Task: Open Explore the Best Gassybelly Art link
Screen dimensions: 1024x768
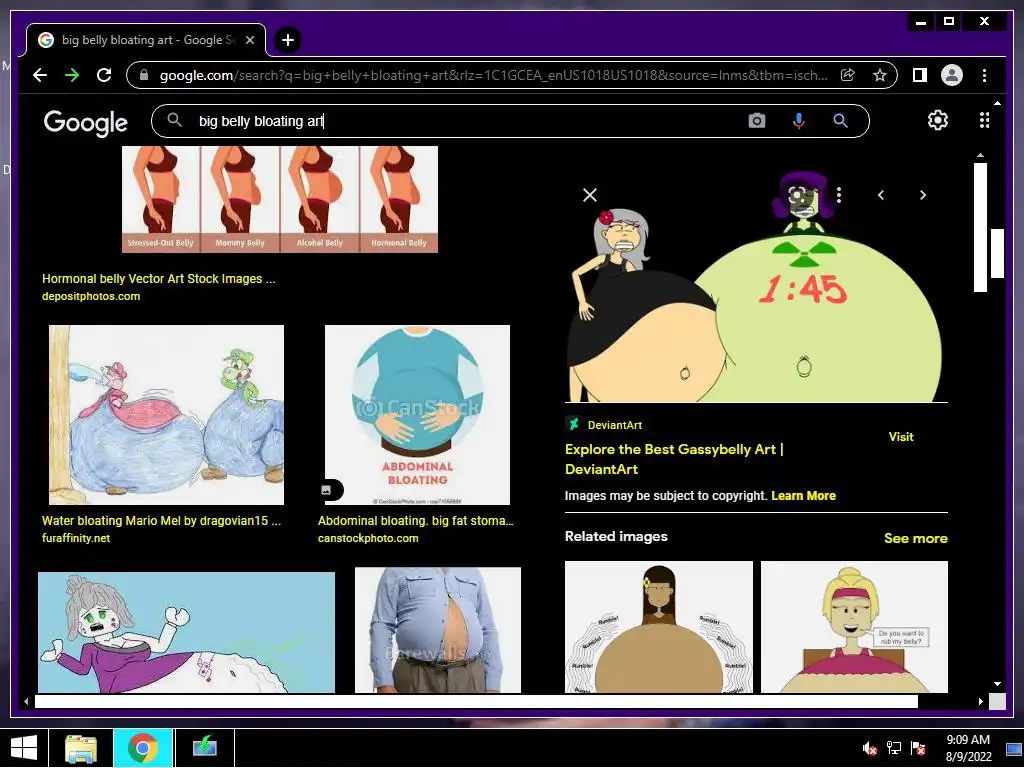Action: point(674,459)
